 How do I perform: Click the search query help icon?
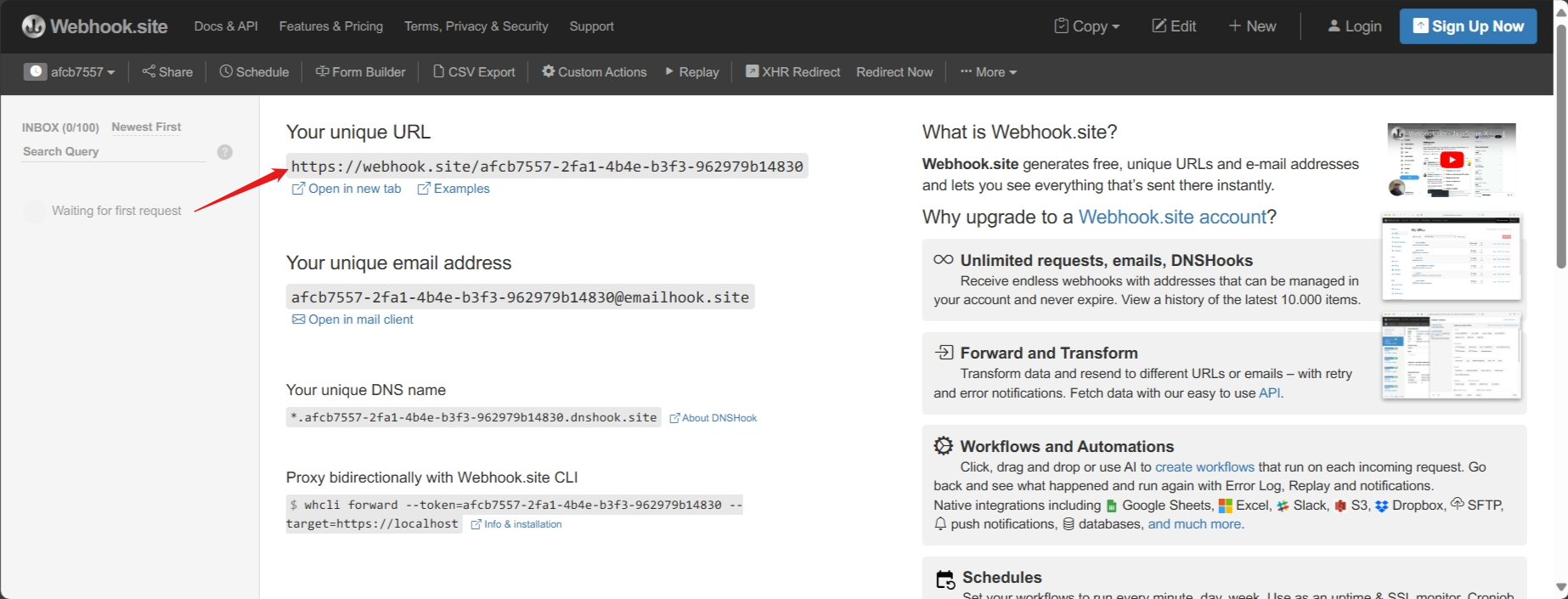pyautogui.click(x=225, y=152)
